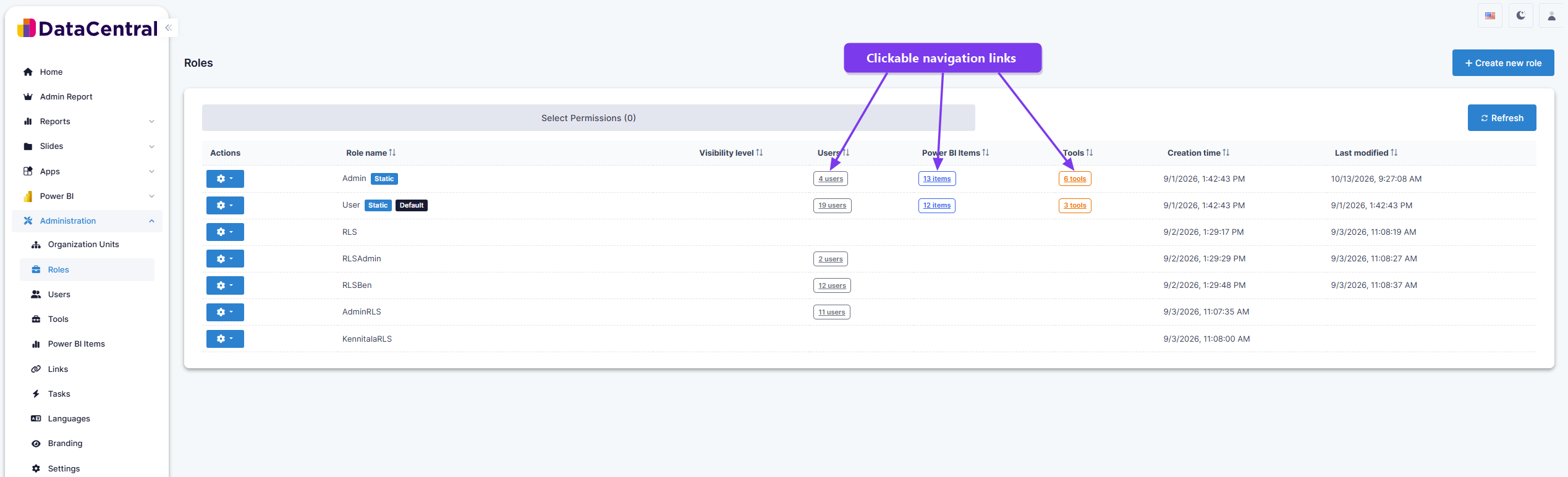
Task: Sort table by Creation time column
Action: (1198, 153)
